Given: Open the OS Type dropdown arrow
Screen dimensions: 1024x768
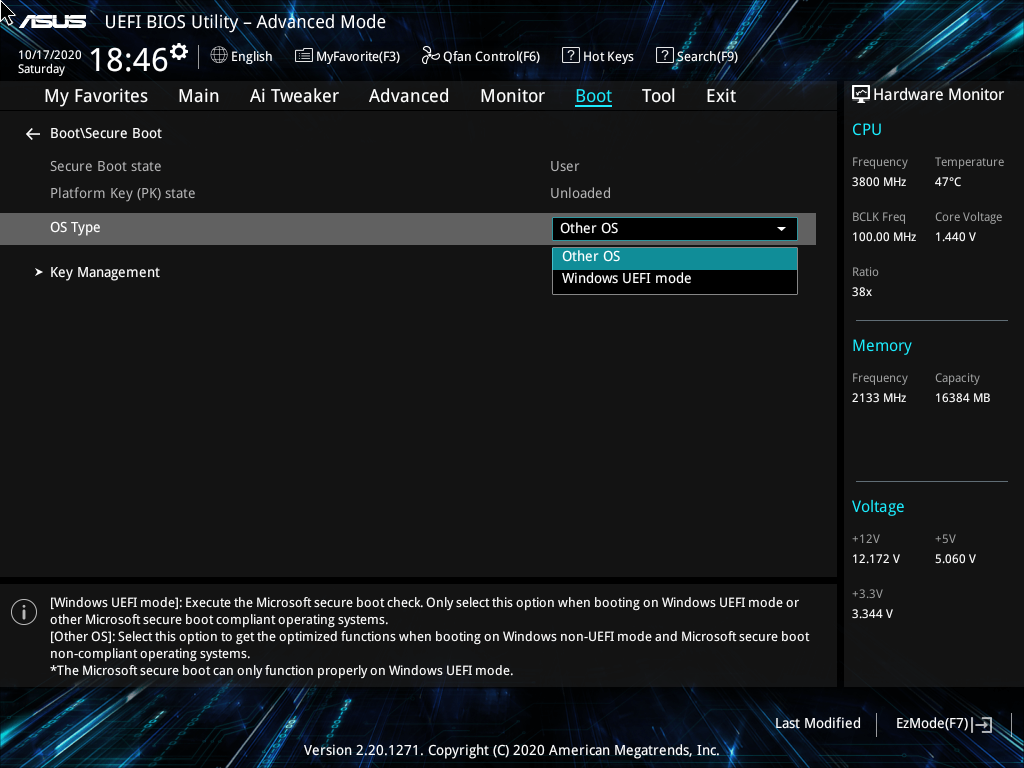Looking at the screenshot, I should [x=781, y=229].
